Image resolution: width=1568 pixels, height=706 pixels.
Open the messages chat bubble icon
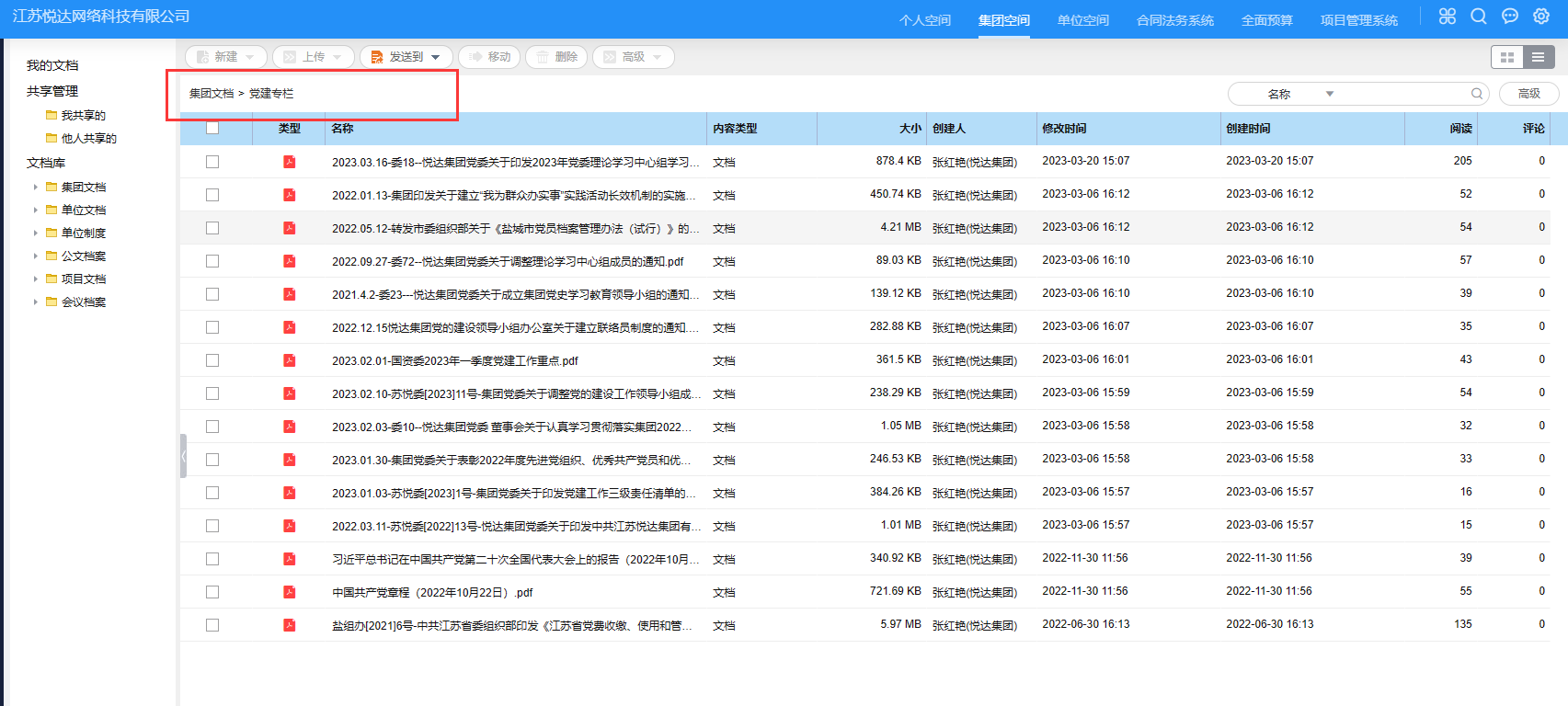1510,17
